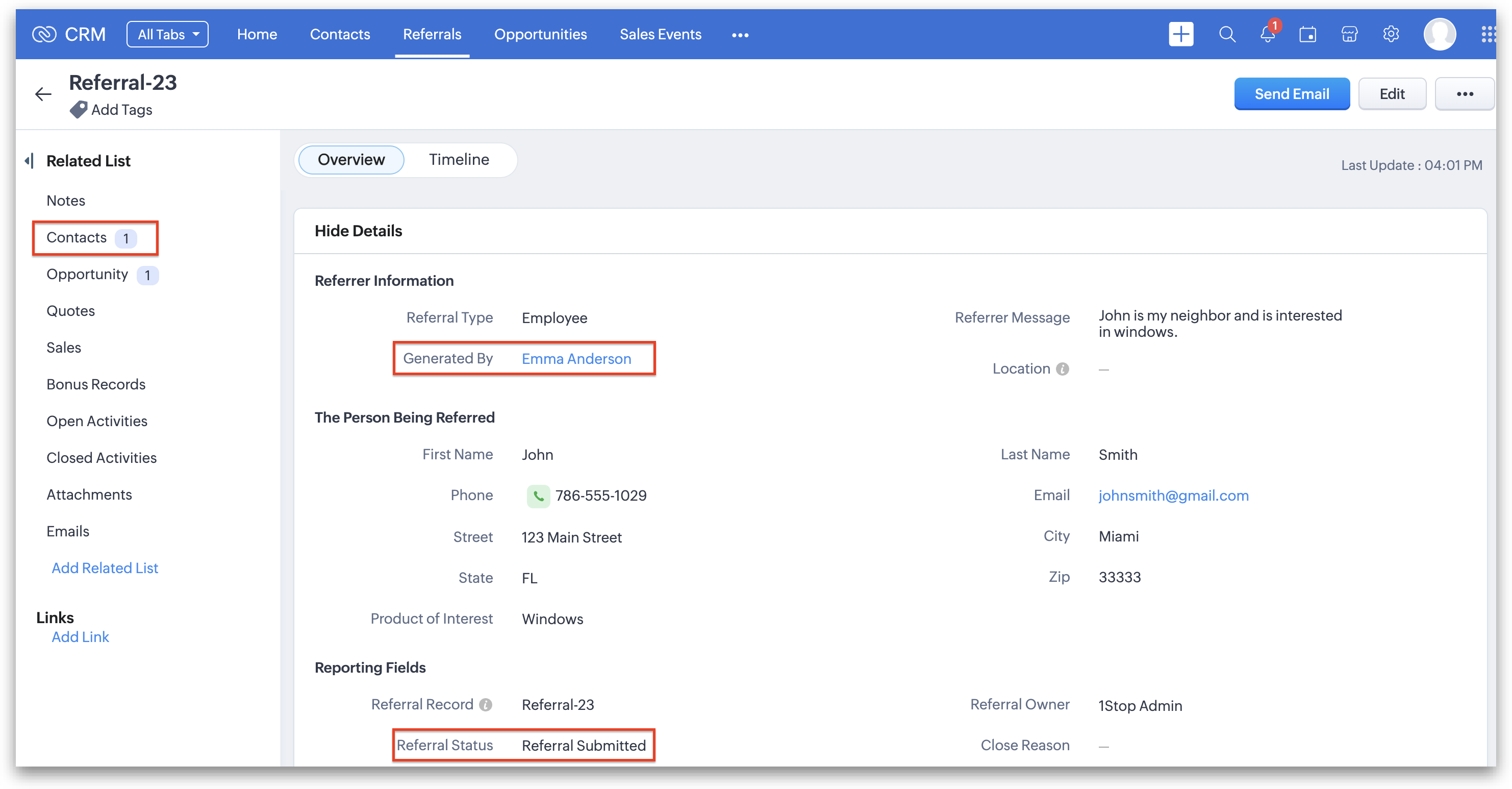The image size is (1512, 789).
Task: Open the notifications bell icon
Action: (1267, 35)
